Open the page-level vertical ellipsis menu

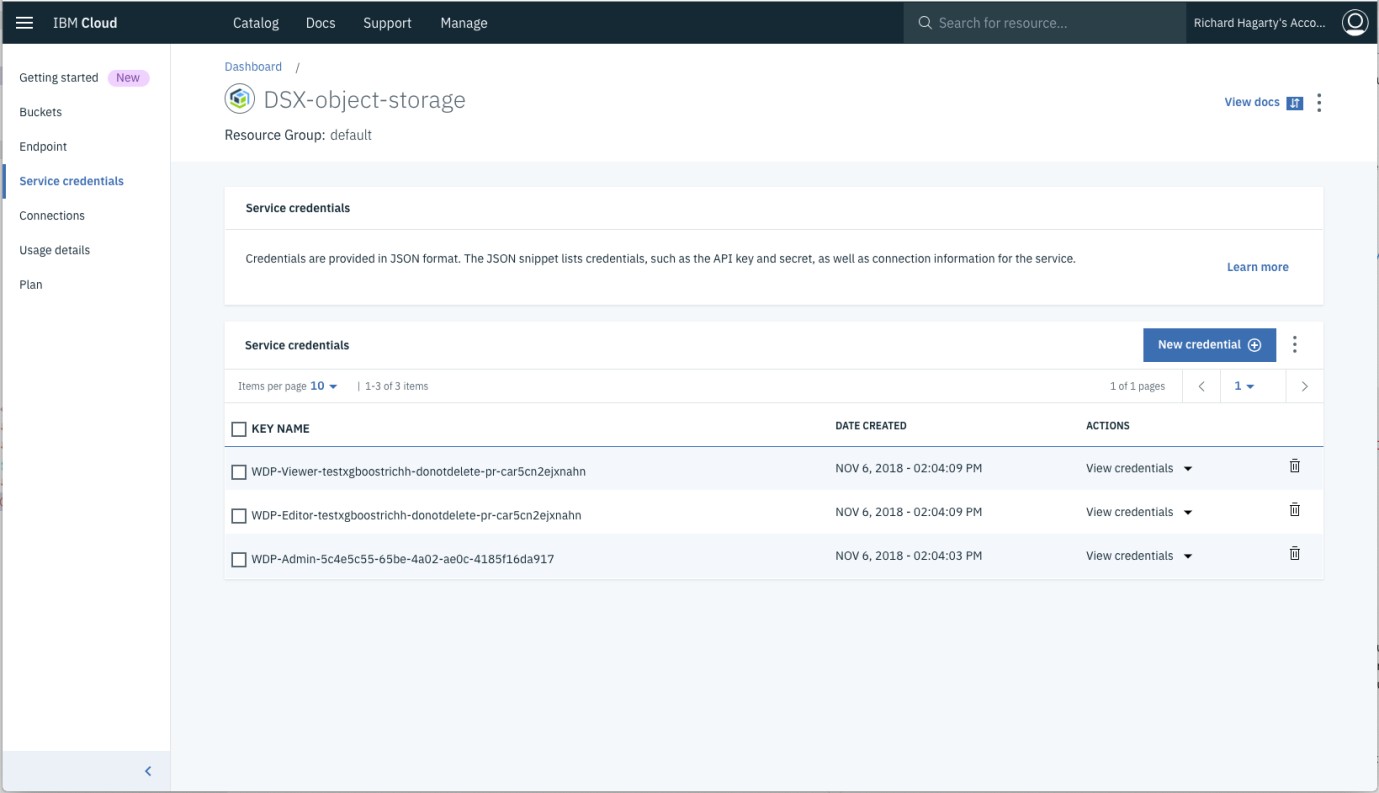1319,102
